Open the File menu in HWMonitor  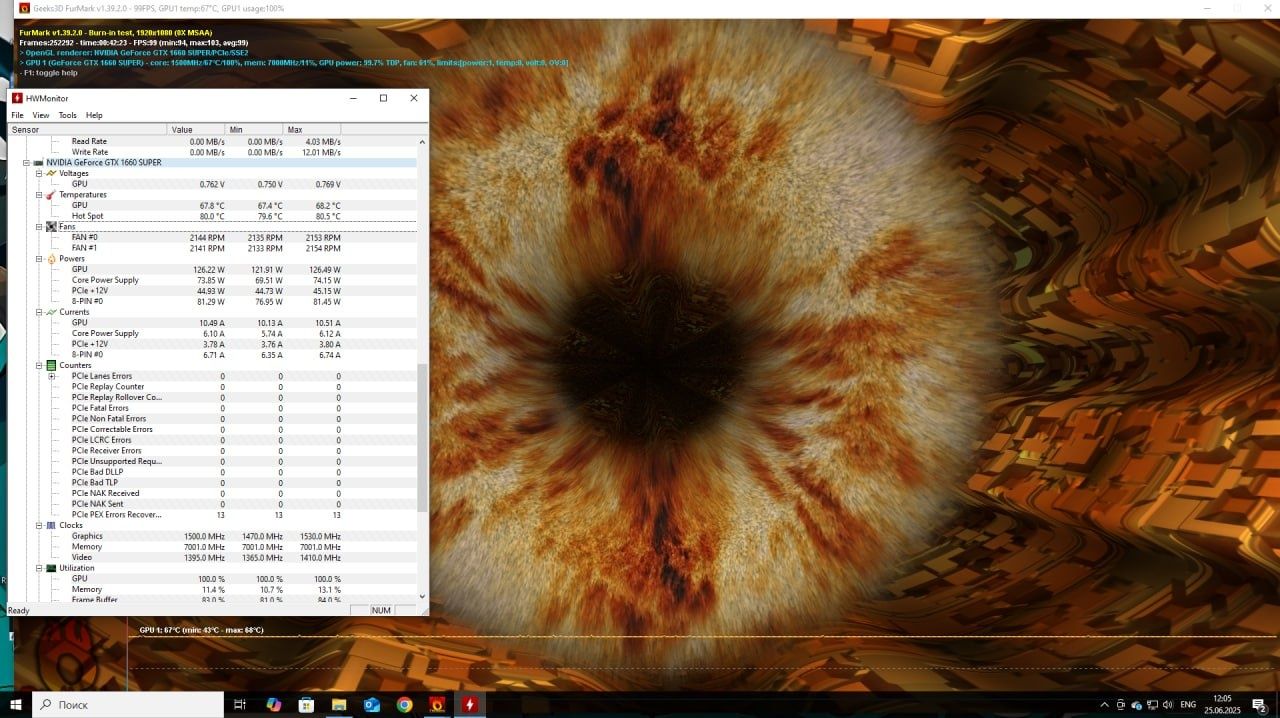tap(17, 115)
